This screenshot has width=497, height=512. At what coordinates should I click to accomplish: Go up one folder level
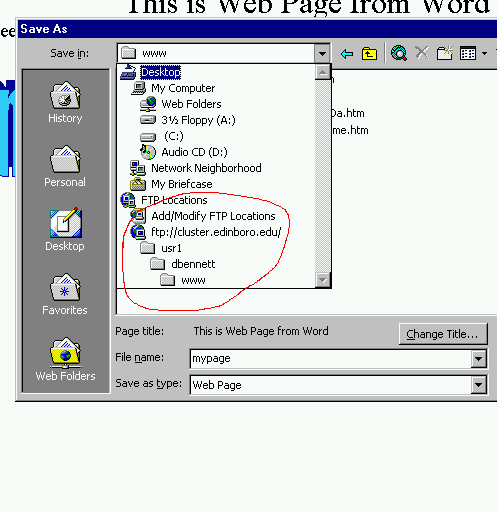coord(369,53)
